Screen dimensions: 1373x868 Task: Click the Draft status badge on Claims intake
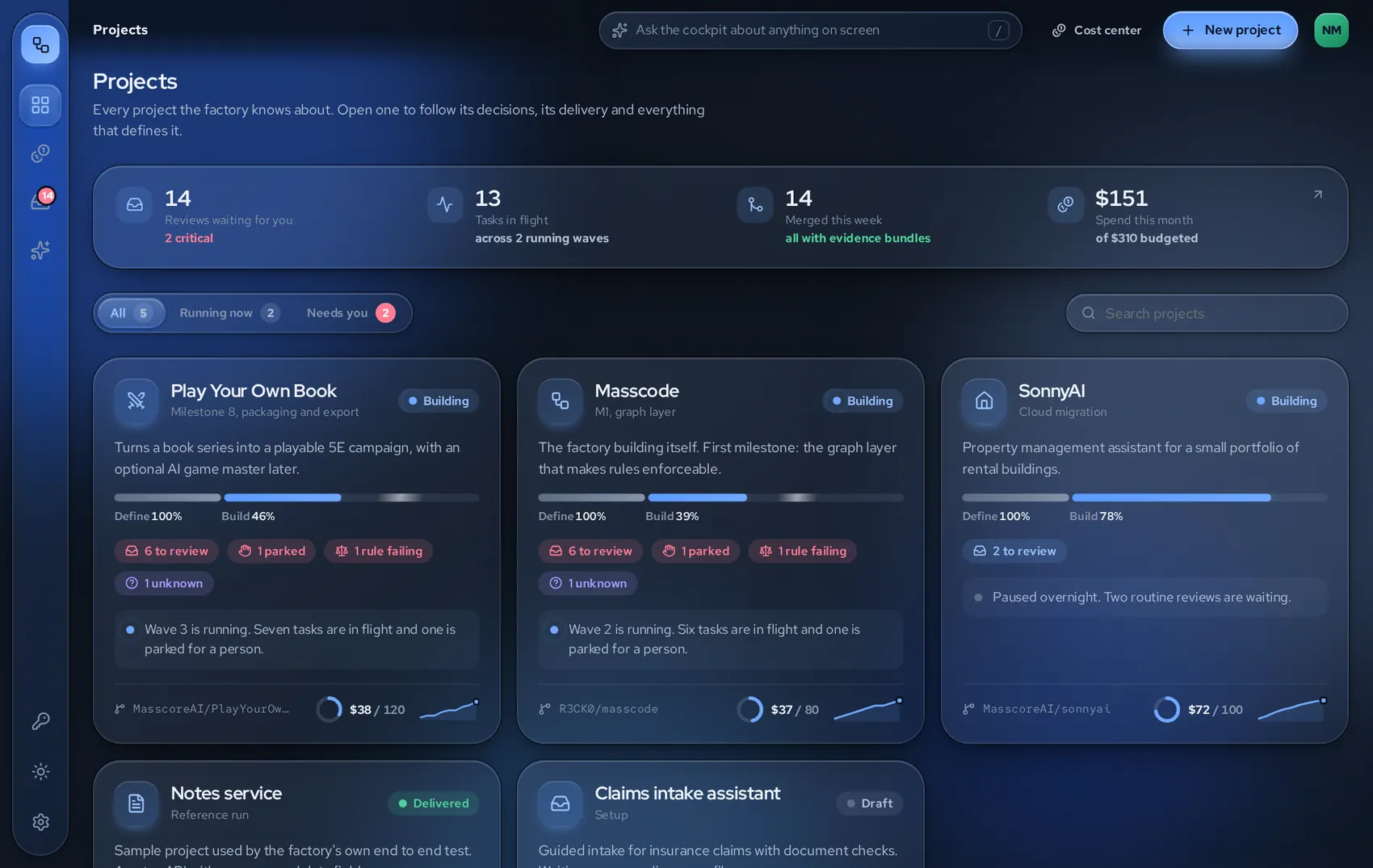869,803
